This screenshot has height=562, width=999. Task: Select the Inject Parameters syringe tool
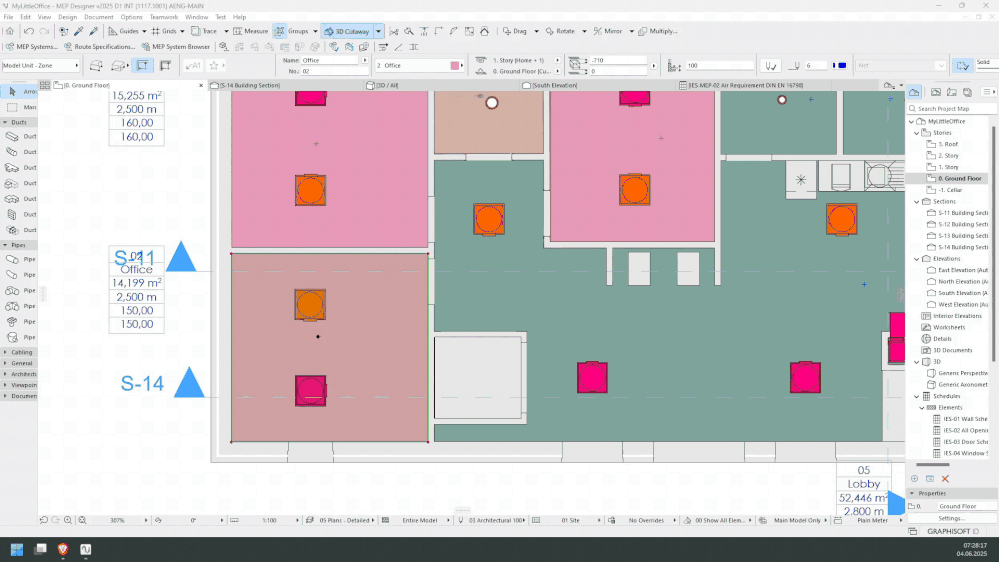tap(94, 31)
